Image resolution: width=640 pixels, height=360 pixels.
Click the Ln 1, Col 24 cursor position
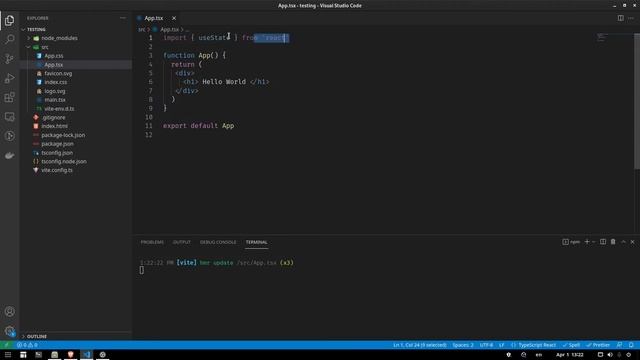tap(420, 345)
